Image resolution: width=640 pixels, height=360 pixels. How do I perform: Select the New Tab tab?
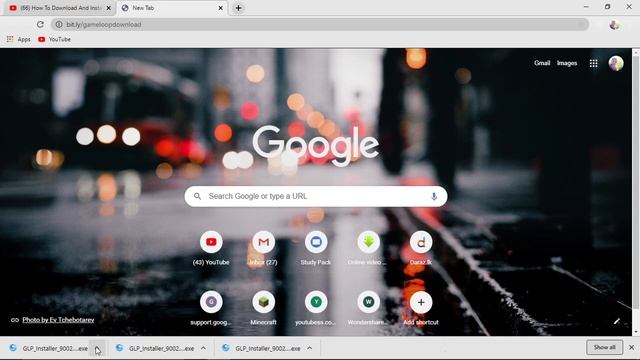coord(171,8)
